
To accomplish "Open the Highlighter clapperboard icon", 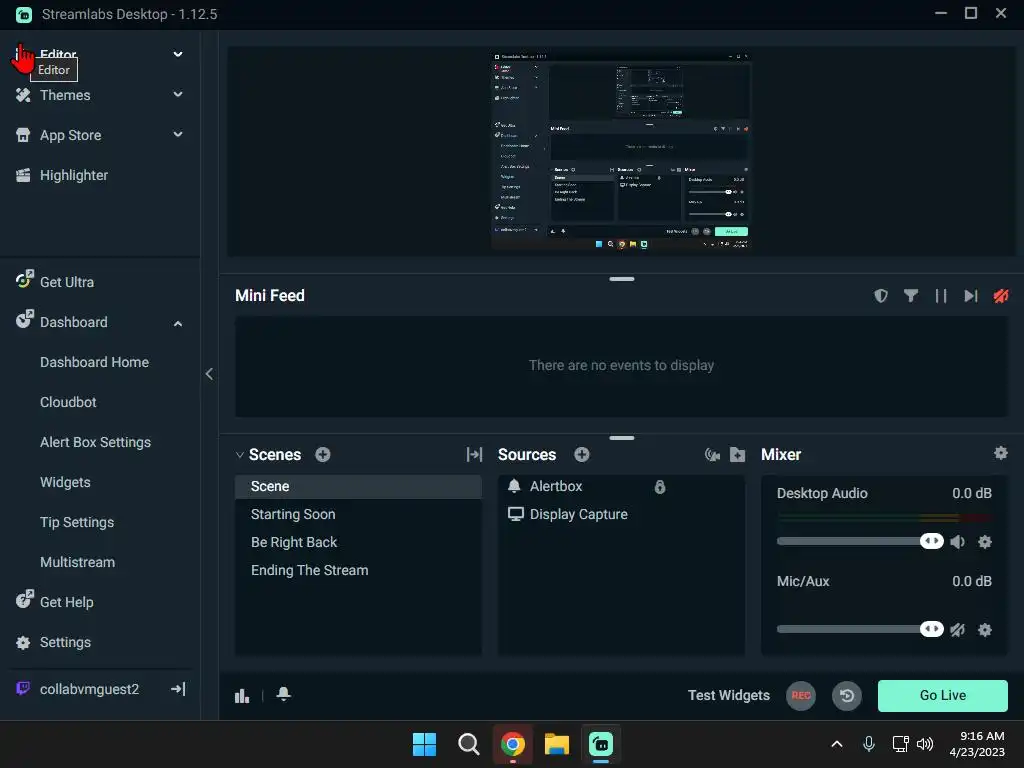I will (23, 175).
